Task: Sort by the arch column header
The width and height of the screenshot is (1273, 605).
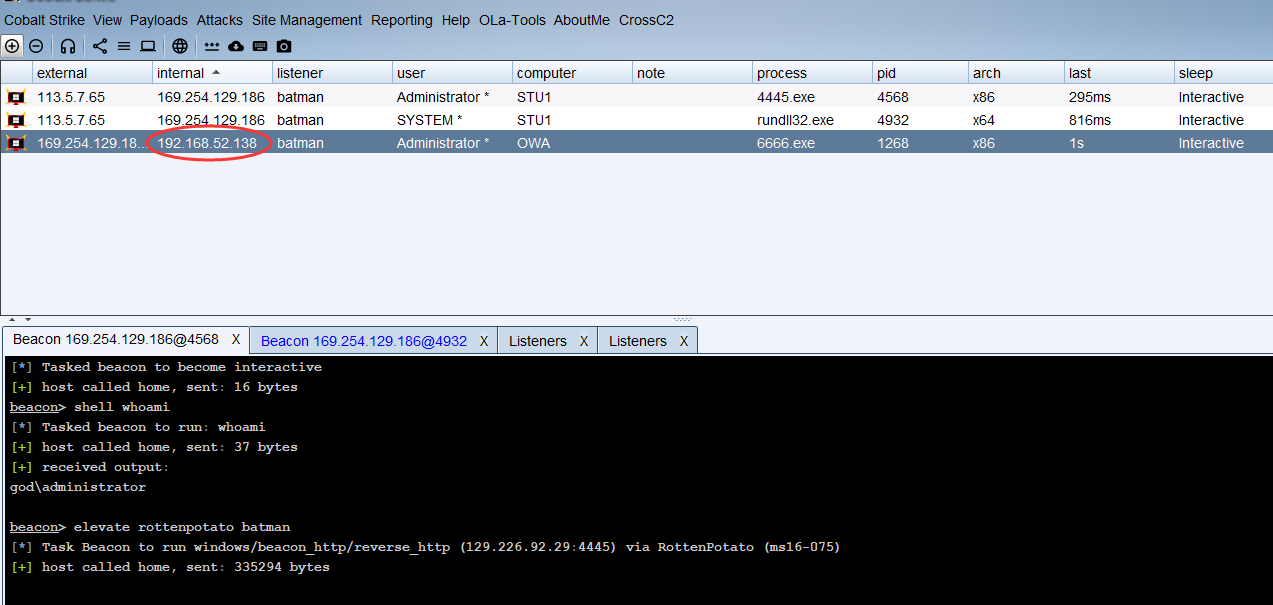Action: click(x=1016, y=73)
